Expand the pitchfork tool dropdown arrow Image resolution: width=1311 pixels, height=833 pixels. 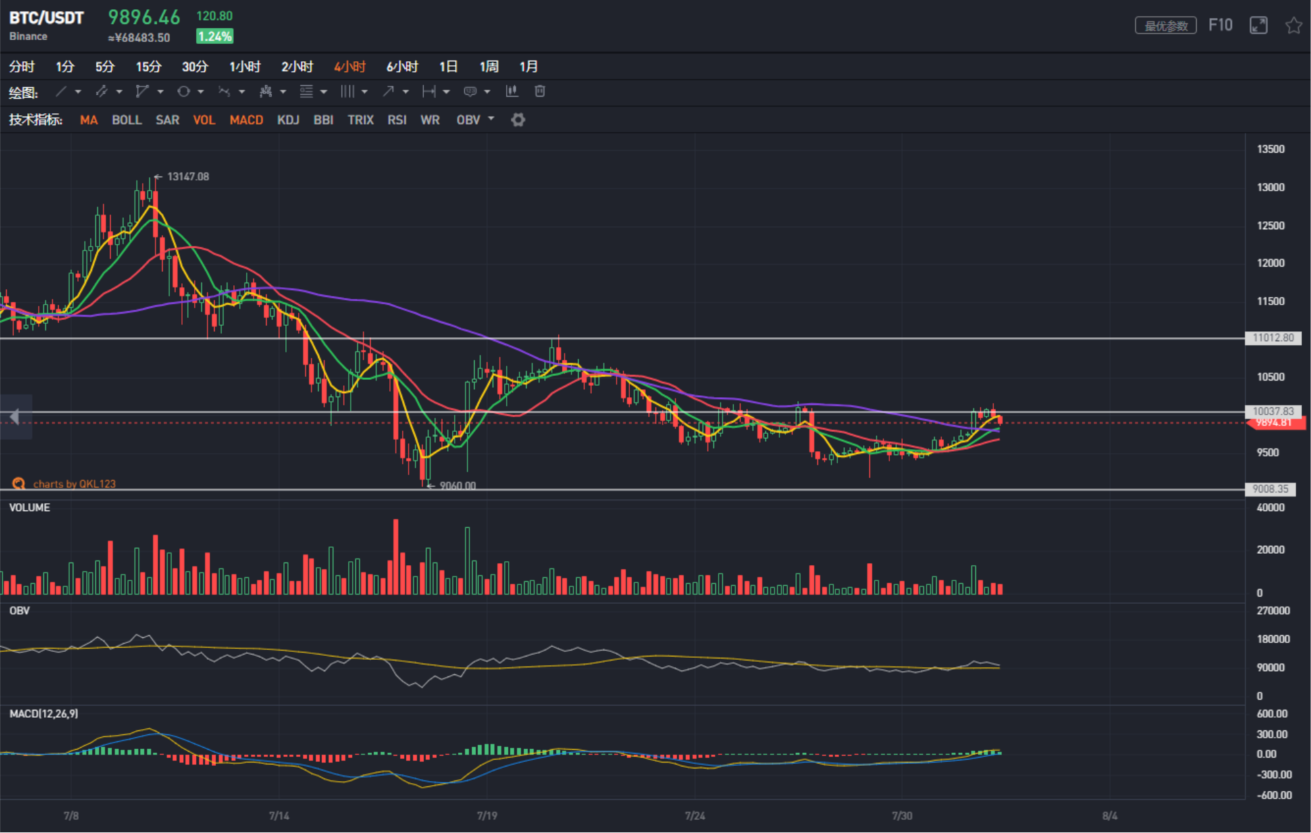pyautogui.click(x=283, y=92)
